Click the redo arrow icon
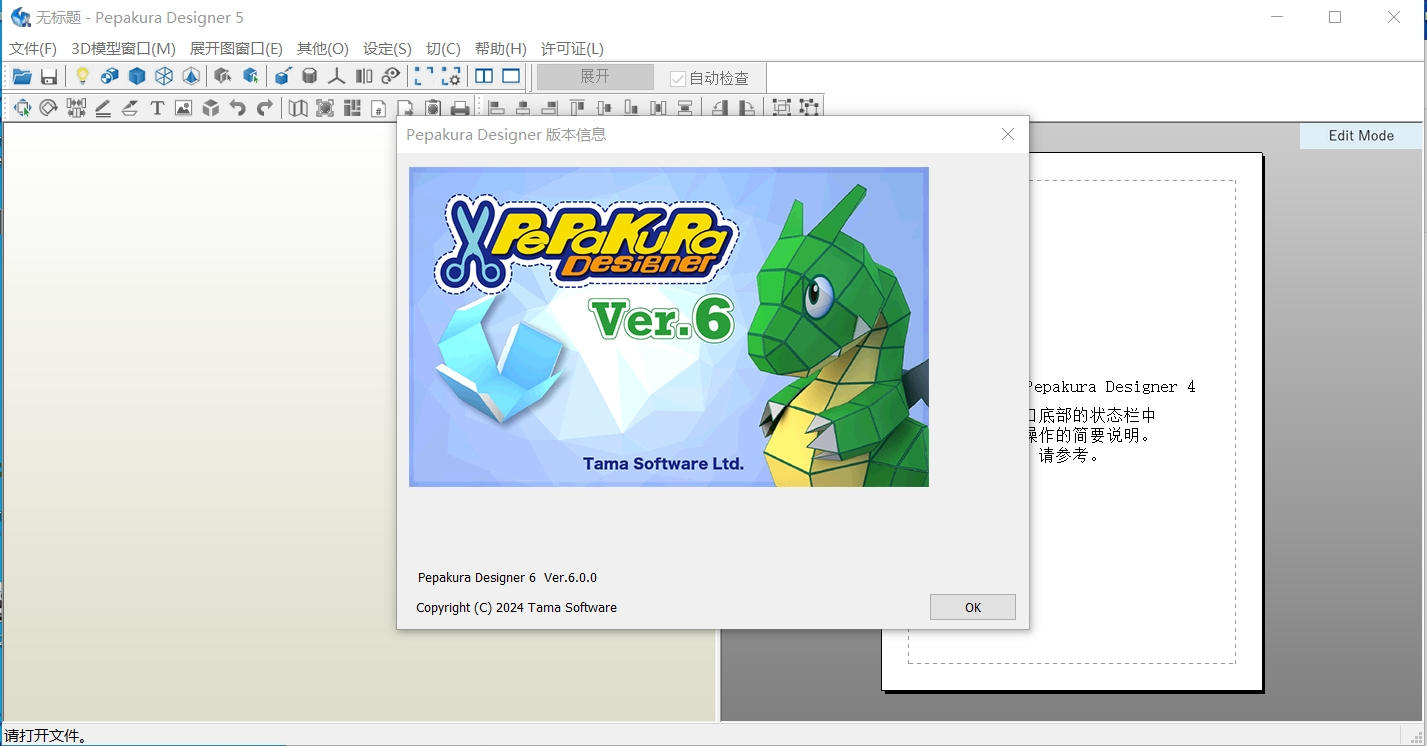1427x746 pixels. coord(264,108)
